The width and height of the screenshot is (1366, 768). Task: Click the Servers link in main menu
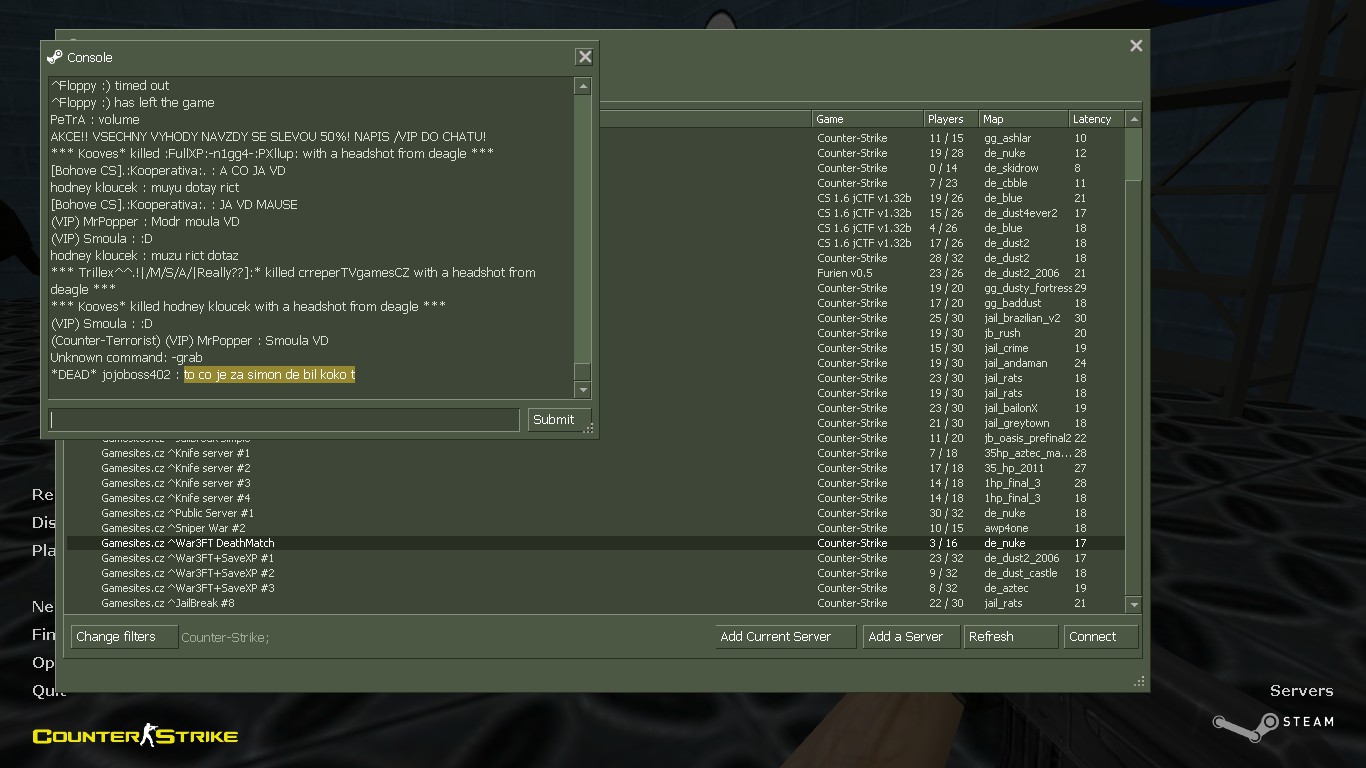pyautogui.click(x=1301, y=691)
